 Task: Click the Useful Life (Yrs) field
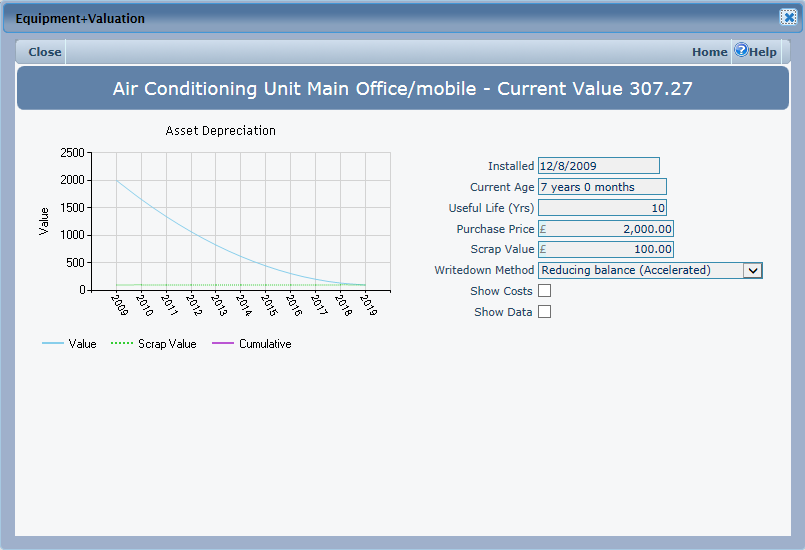601,208
